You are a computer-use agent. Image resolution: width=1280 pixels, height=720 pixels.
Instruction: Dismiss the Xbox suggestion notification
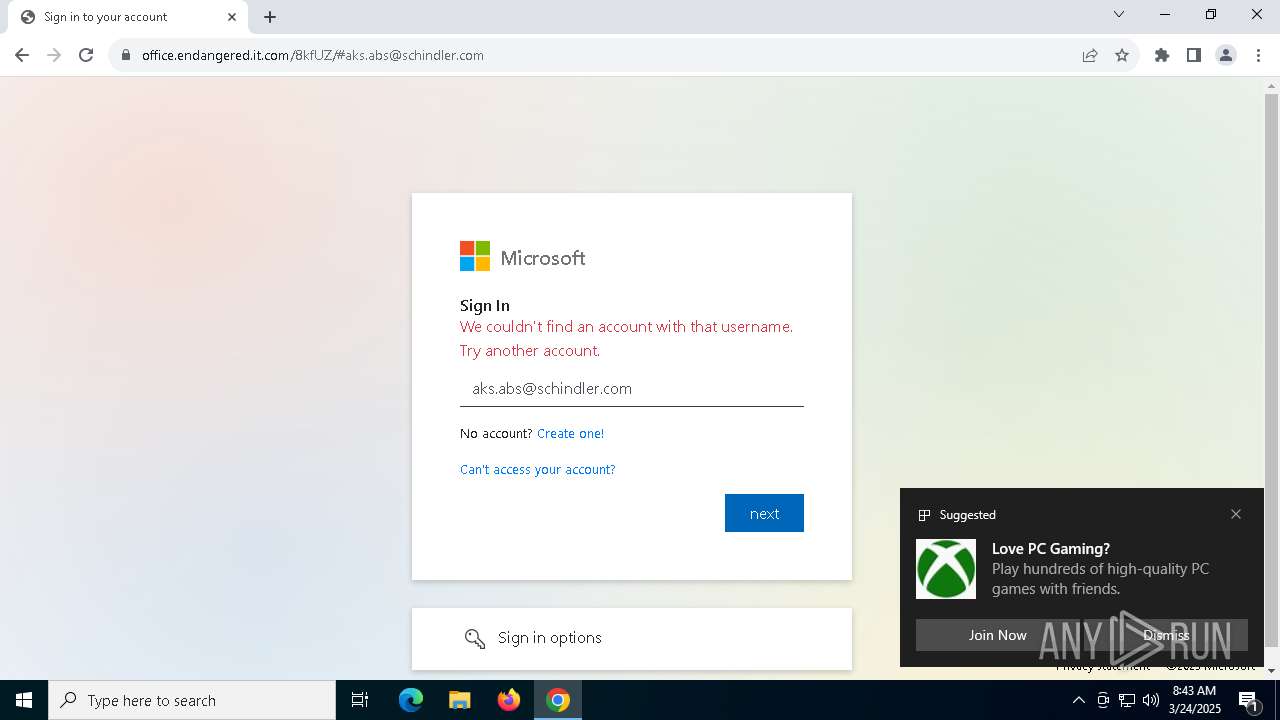(1166, 635)
